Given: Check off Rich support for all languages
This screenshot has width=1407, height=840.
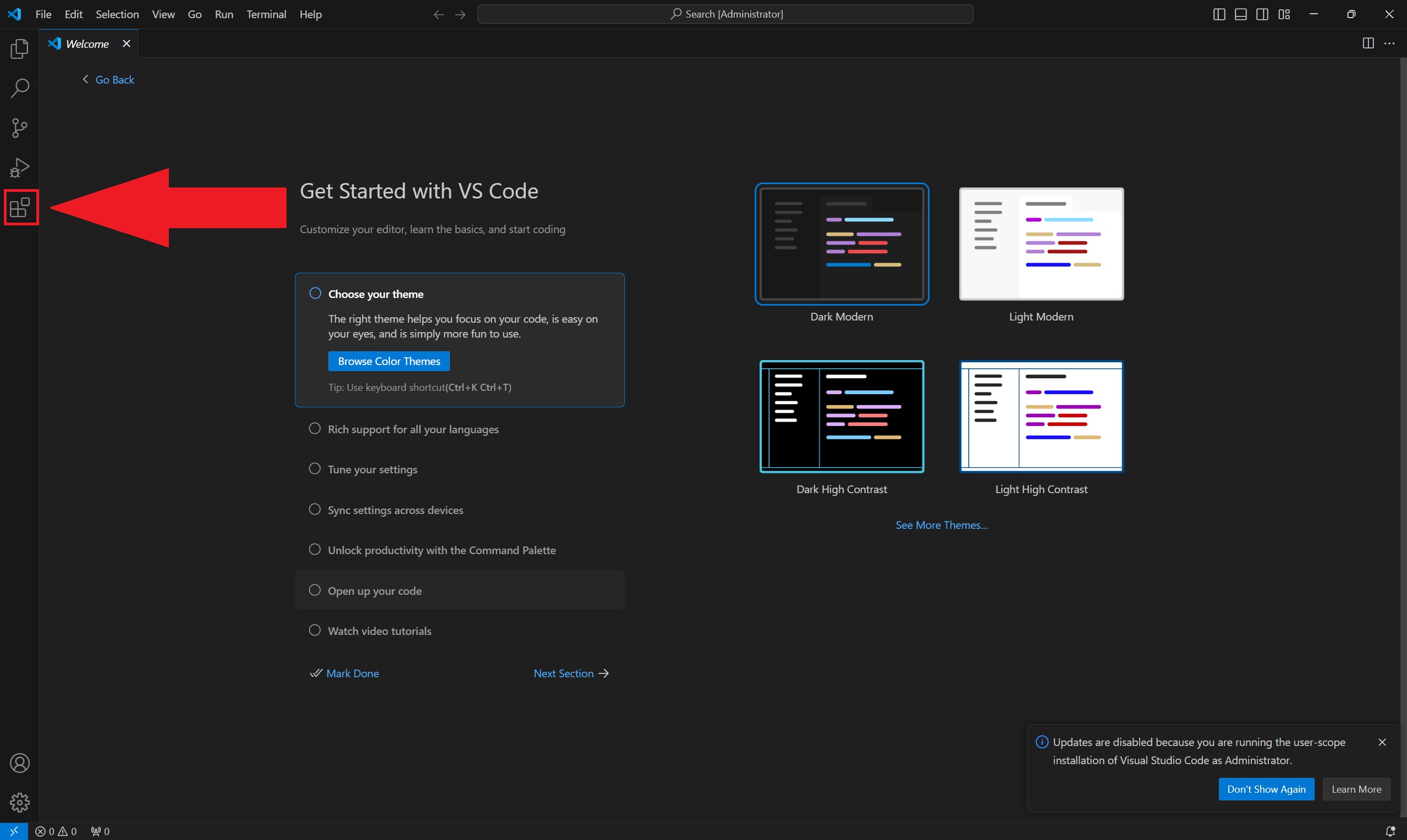Looking at the screenshot, I should click(x=315, y=428).
